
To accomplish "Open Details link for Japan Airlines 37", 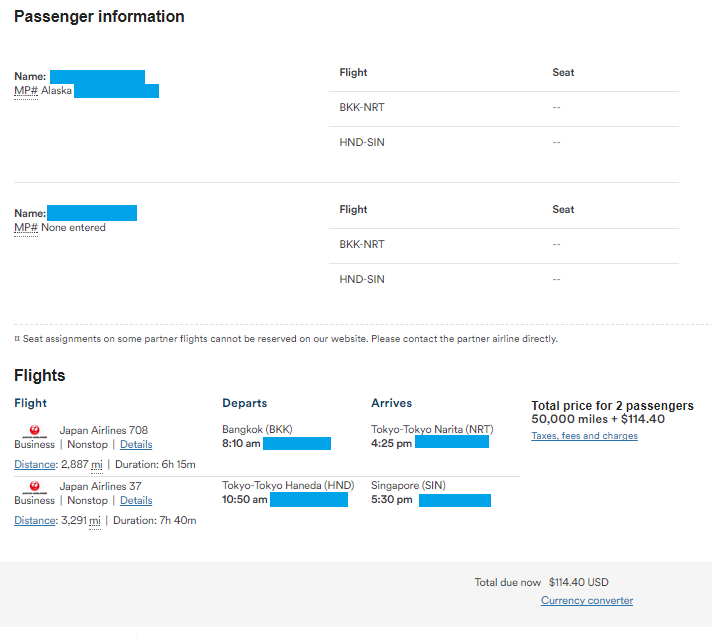I will 136,500.
